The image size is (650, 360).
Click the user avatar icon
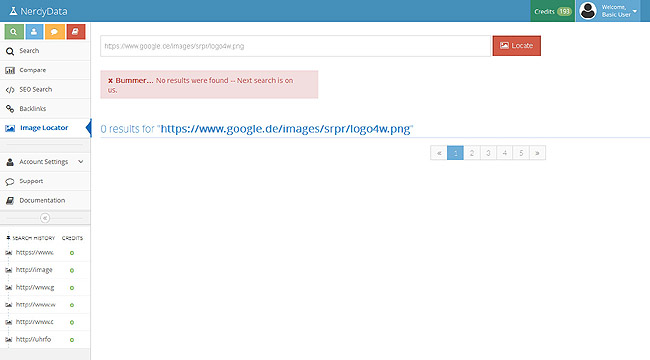587,11
